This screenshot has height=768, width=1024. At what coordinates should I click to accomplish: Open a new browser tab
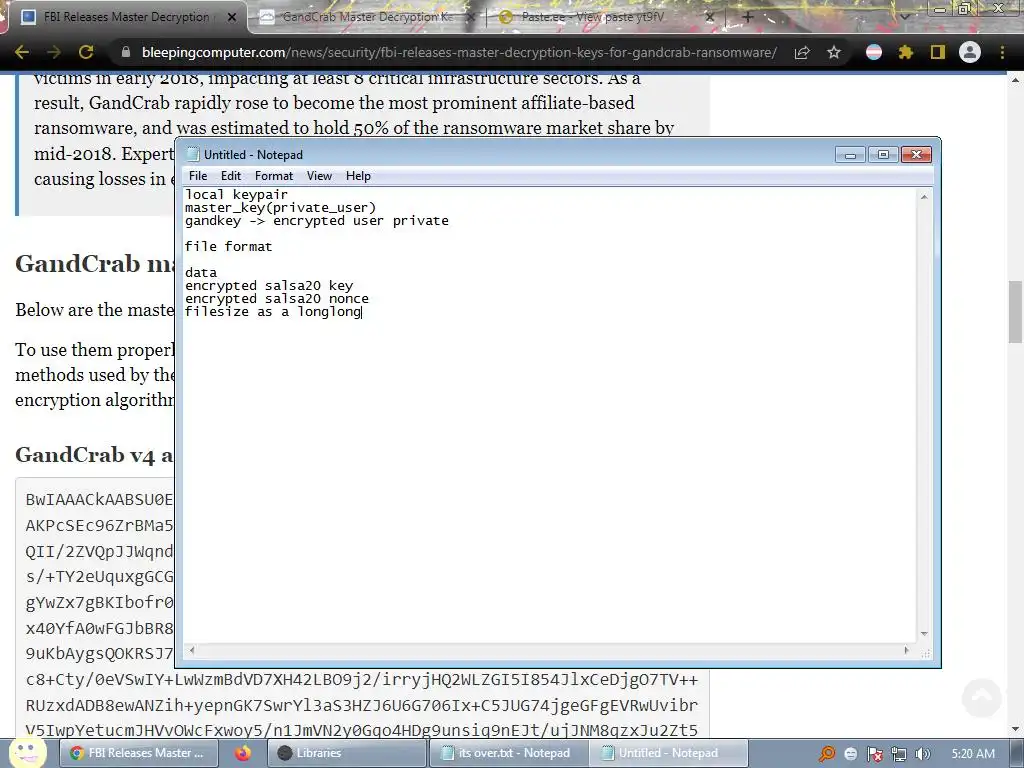748,18
